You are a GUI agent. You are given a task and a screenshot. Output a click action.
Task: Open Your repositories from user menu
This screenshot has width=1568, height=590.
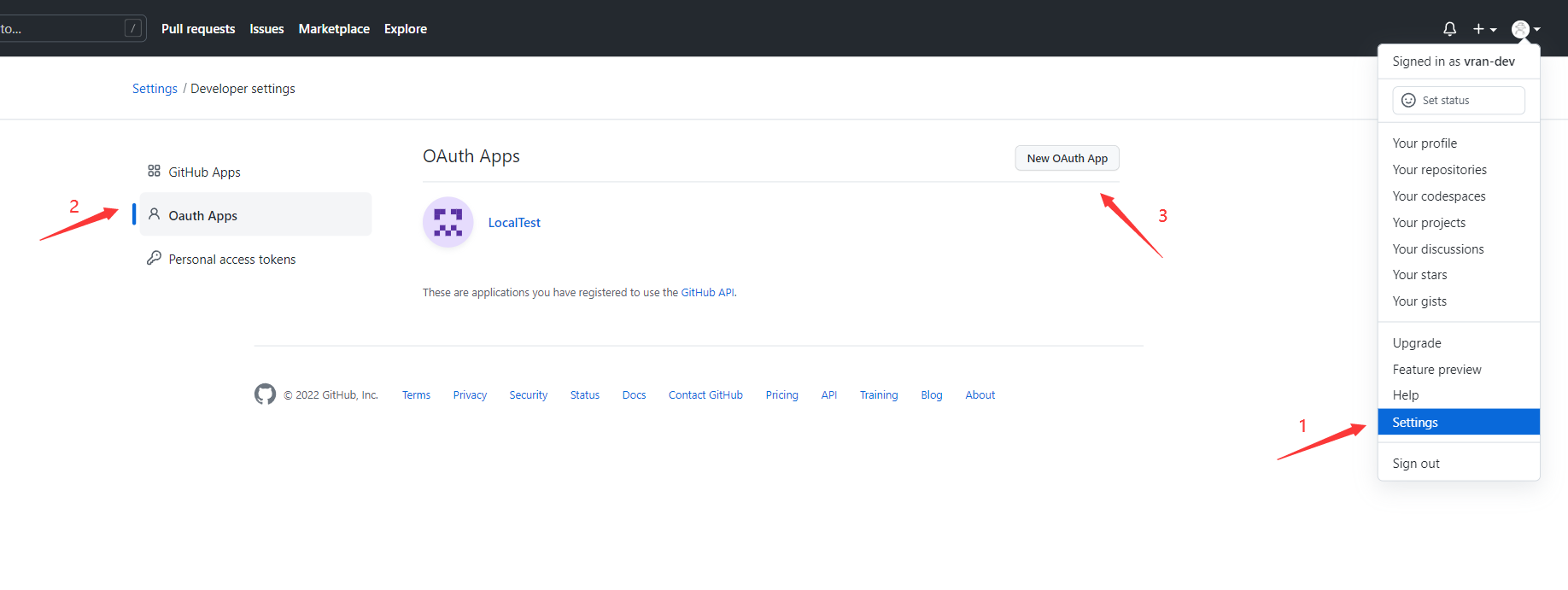coord(1439,170)
